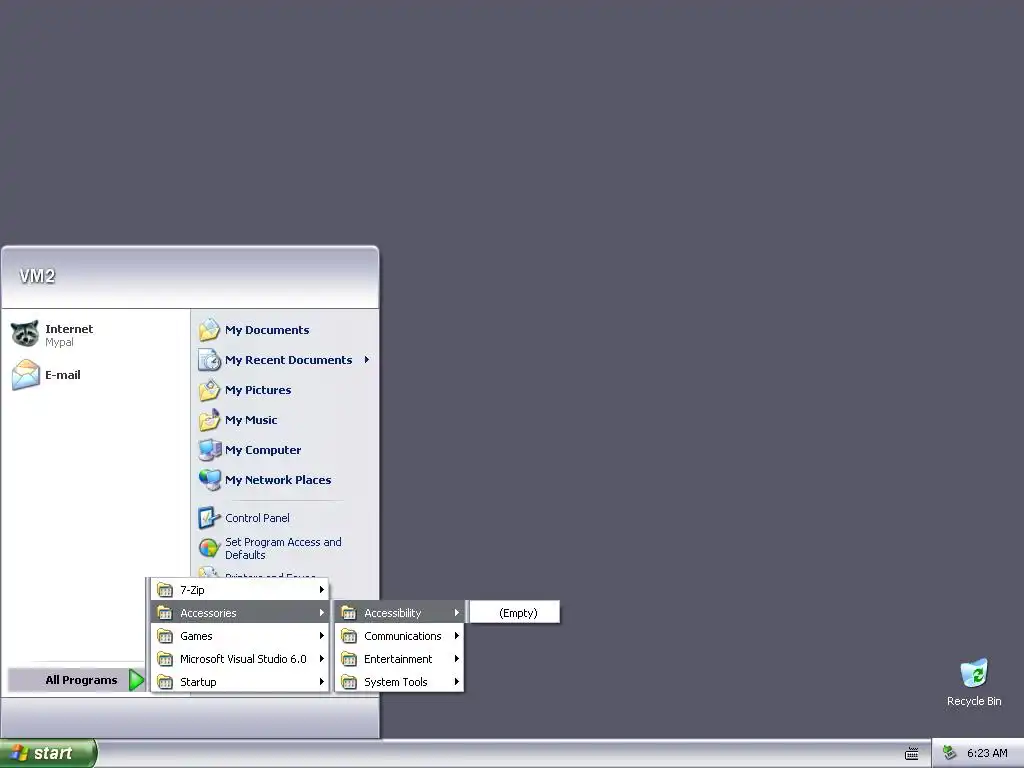Open the My Computer link
This screenshot has width=1024, height=768.
pos(263,450)
